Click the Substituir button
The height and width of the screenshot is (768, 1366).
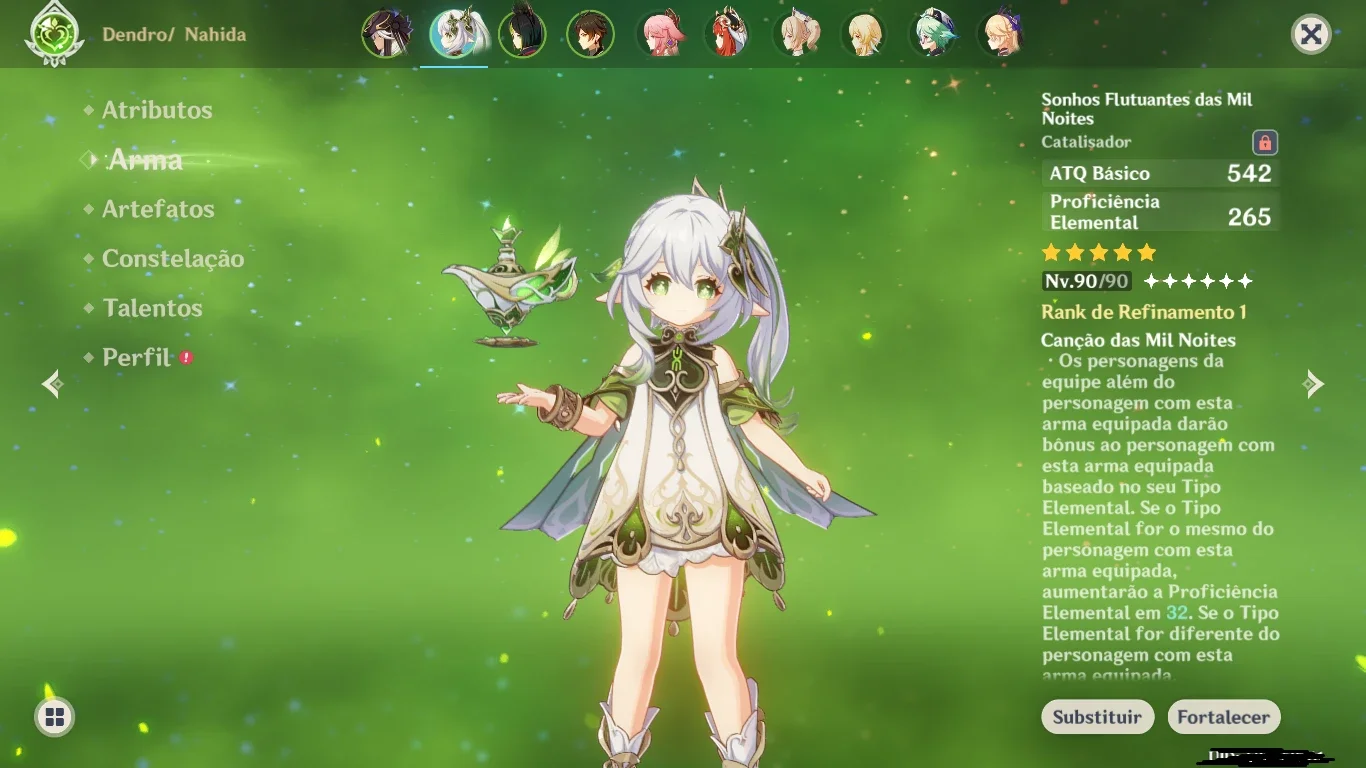click(x=1097, y=717)
